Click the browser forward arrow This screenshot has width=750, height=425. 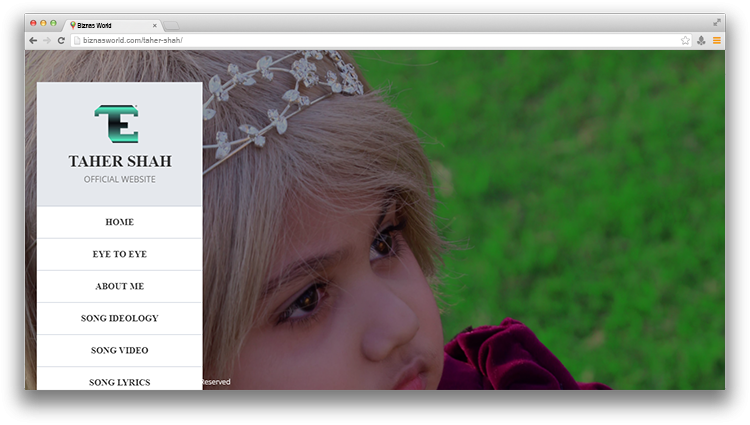[x=47, y=41]
